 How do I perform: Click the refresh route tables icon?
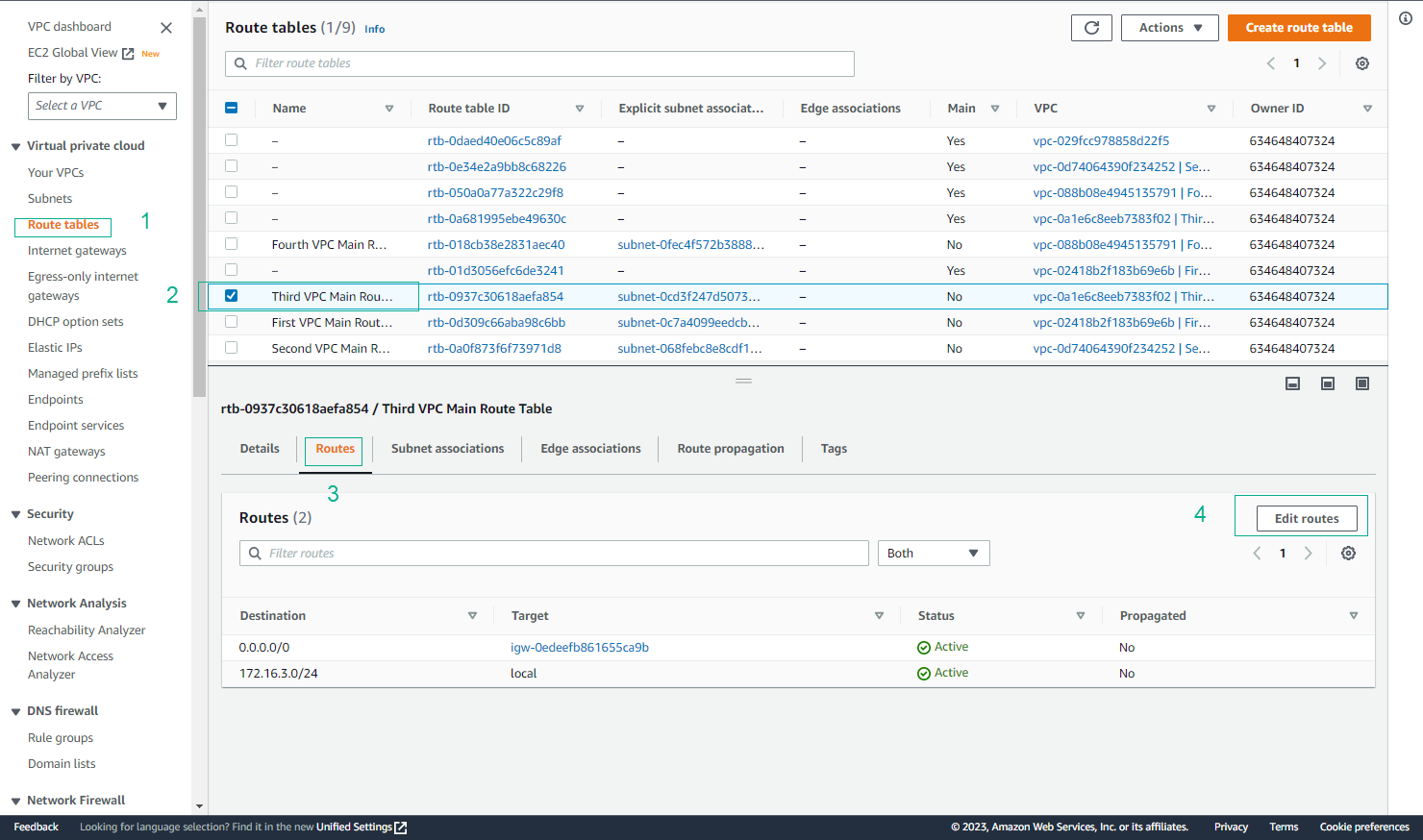tap(1091, 28)
